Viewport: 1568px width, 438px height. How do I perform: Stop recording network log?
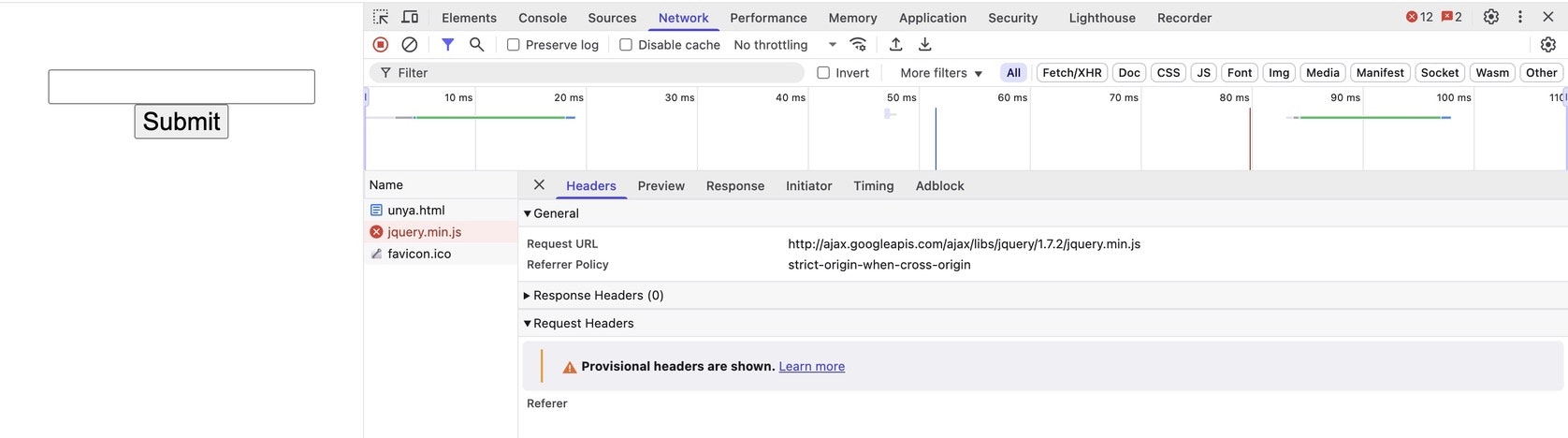click(x=381, y=44)
